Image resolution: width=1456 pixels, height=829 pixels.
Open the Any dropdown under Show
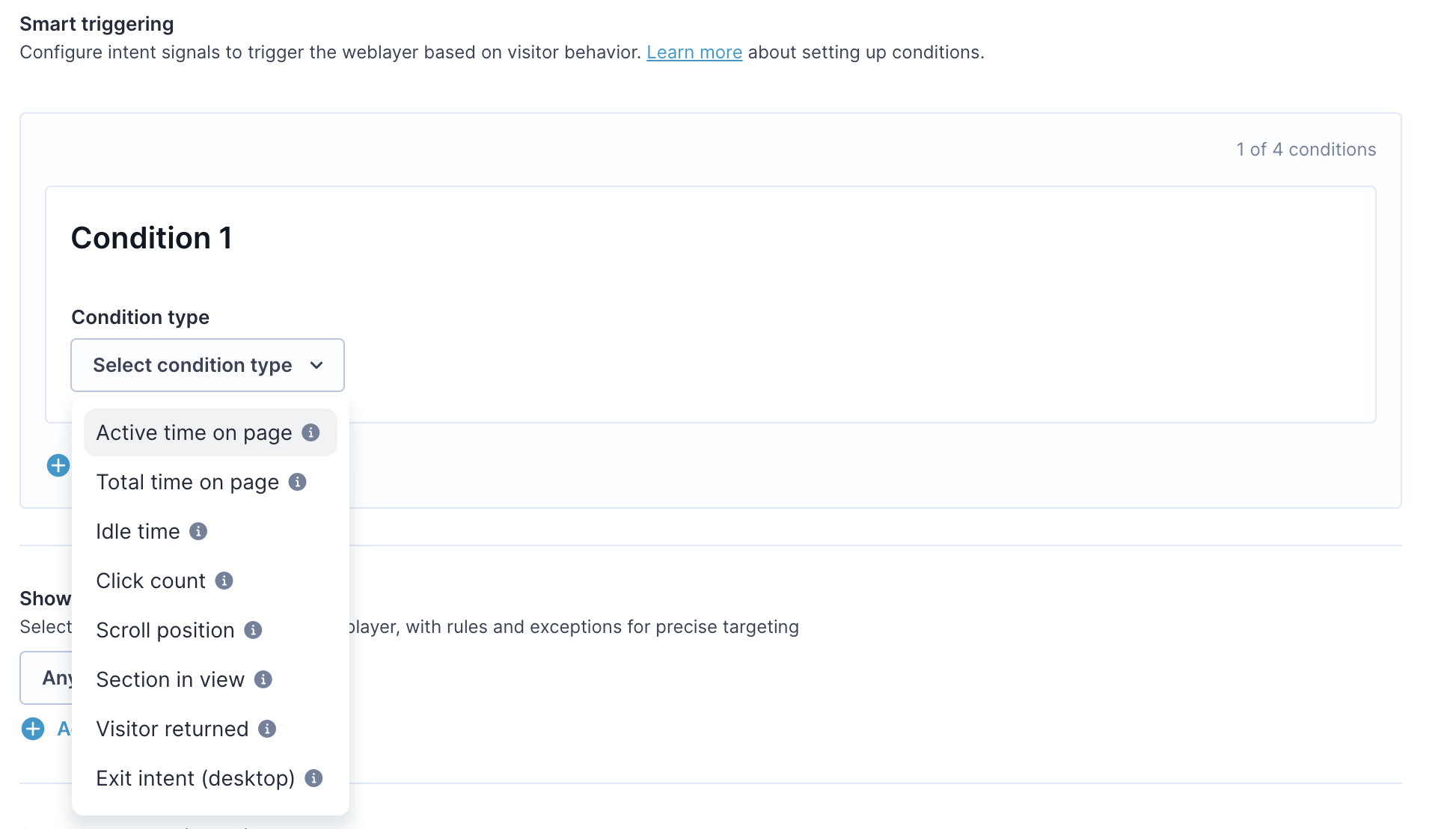click(46, 678)
